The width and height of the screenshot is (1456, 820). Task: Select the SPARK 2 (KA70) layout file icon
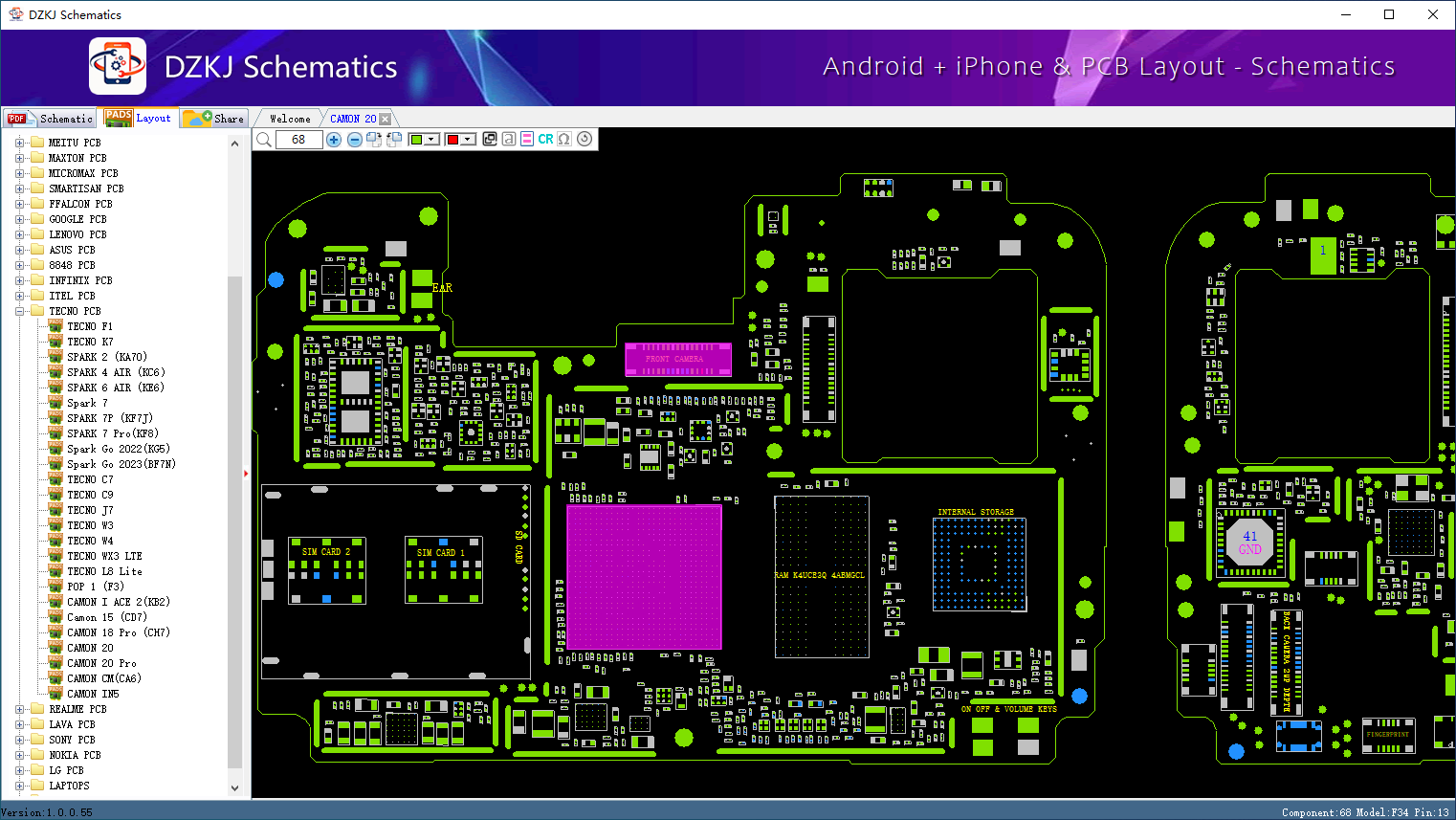click(55, 357)
